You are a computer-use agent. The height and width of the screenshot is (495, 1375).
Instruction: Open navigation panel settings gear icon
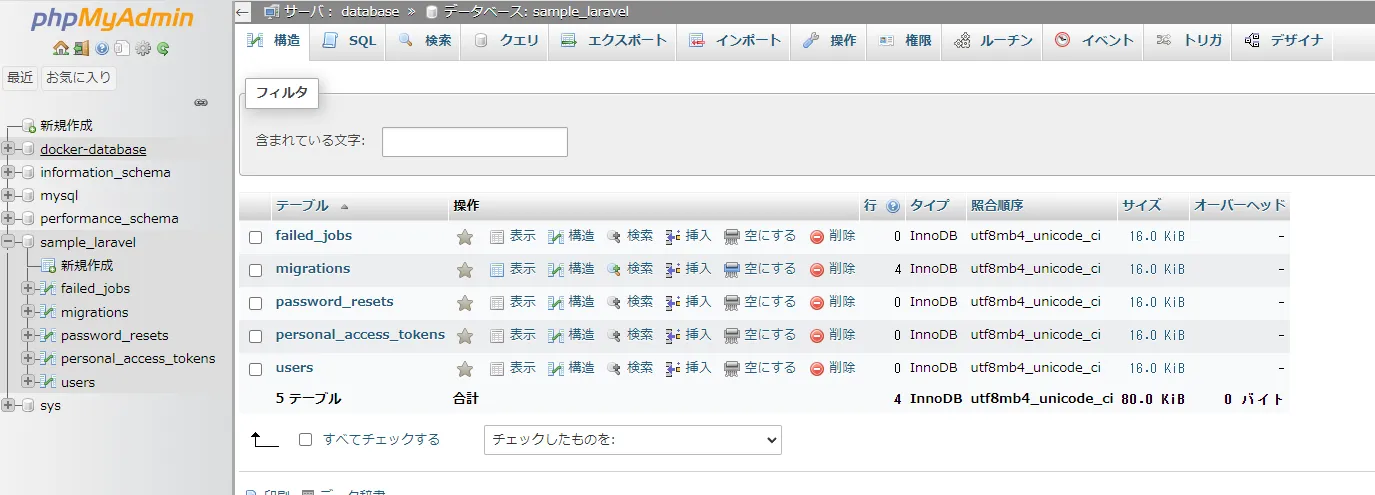pyautogui.click(x=143, y=48)
